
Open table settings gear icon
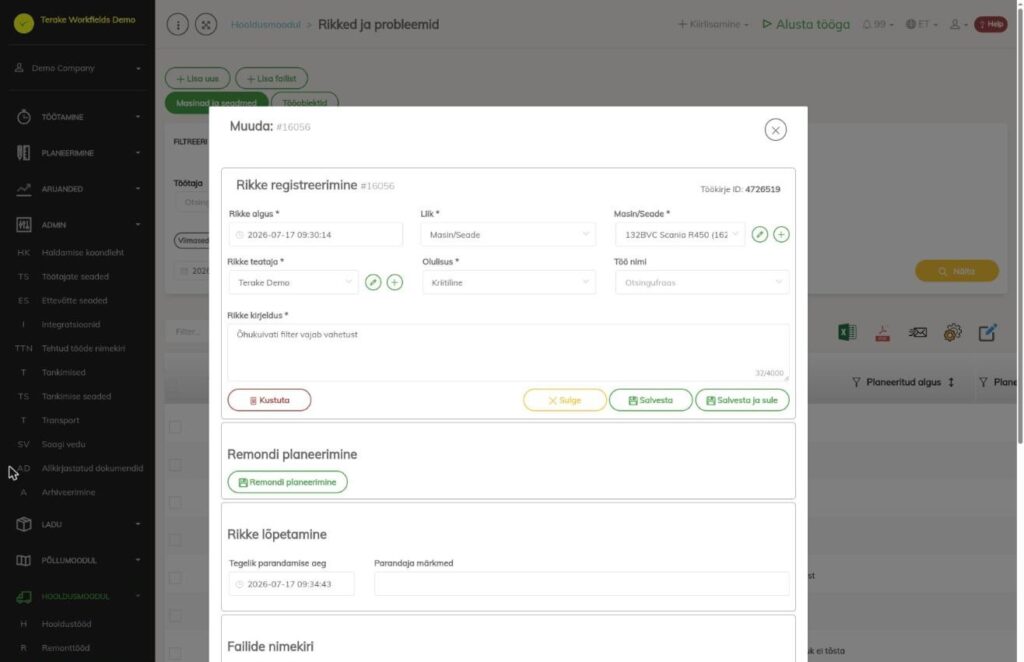coord(952,332)
